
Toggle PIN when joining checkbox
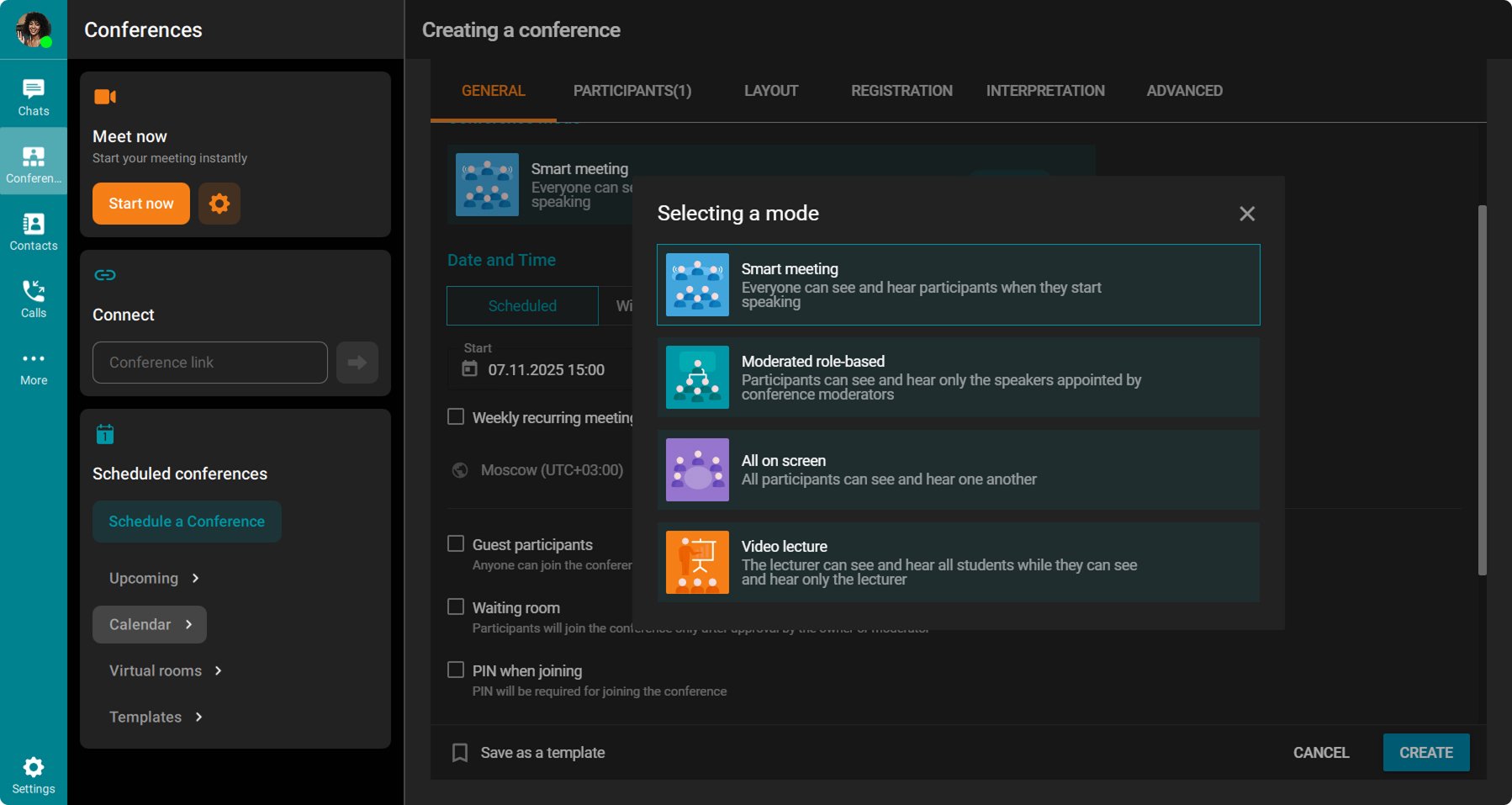pos(456,670)
